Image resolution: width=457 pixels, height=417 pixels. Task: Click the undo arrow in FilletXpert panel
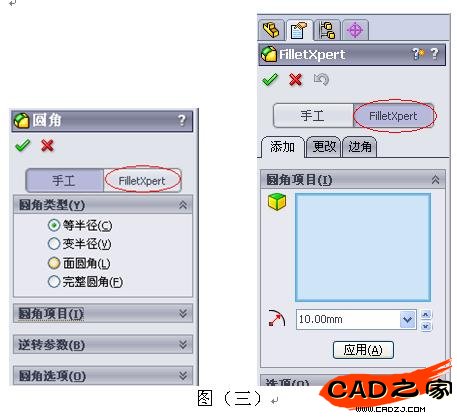(x=321, y=80)
